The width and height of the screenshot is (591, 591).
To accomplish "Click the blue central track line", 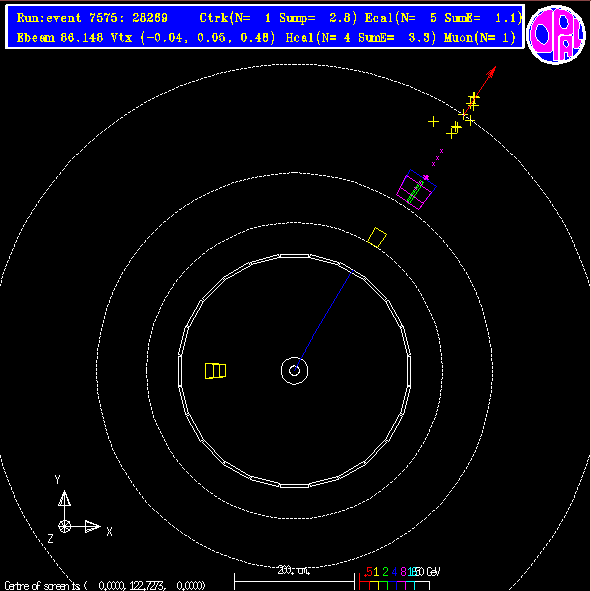I will pyautogui.click(x=324, y=320).
